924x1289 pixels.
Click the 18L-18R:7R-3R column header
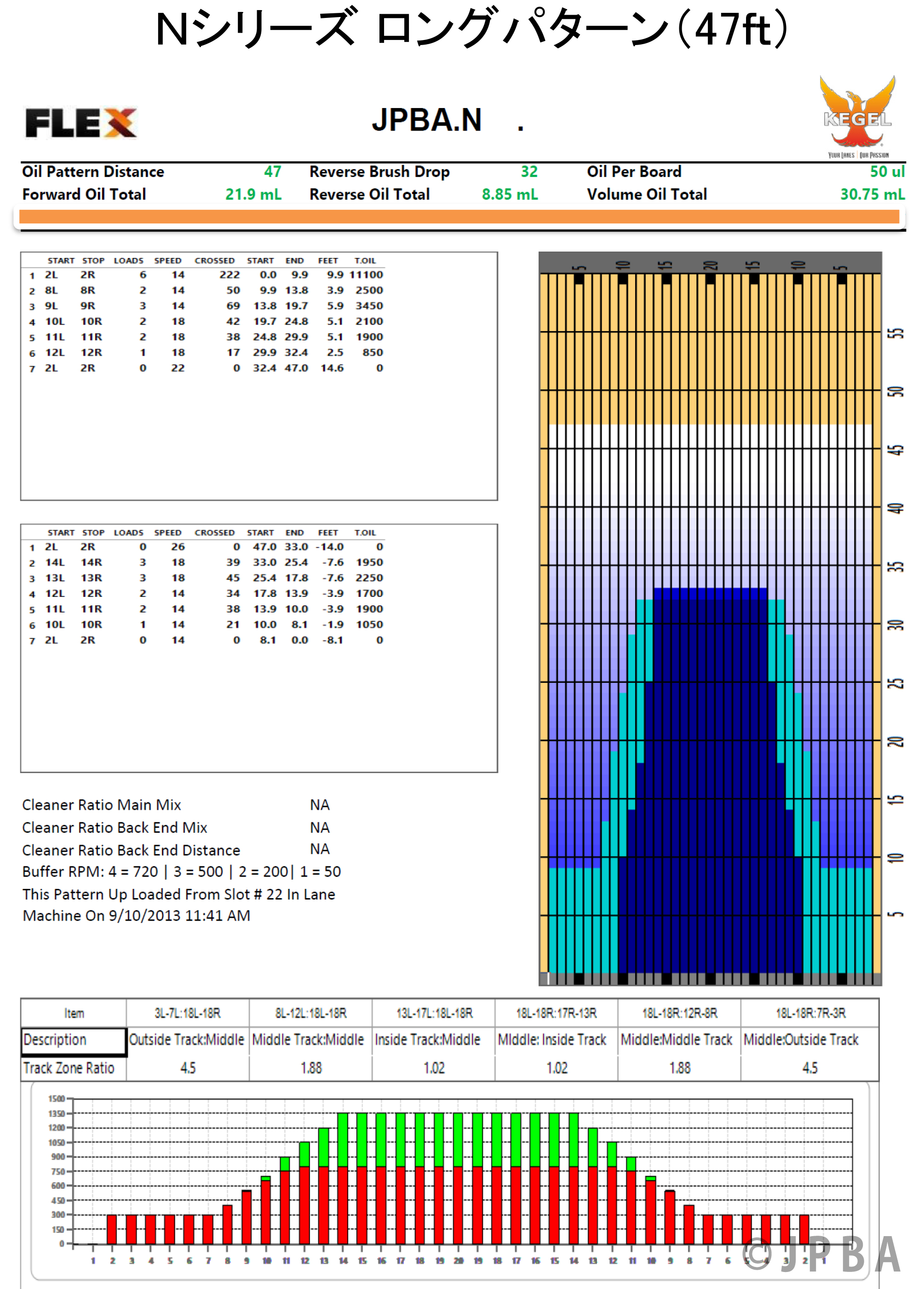point(810,1013)
